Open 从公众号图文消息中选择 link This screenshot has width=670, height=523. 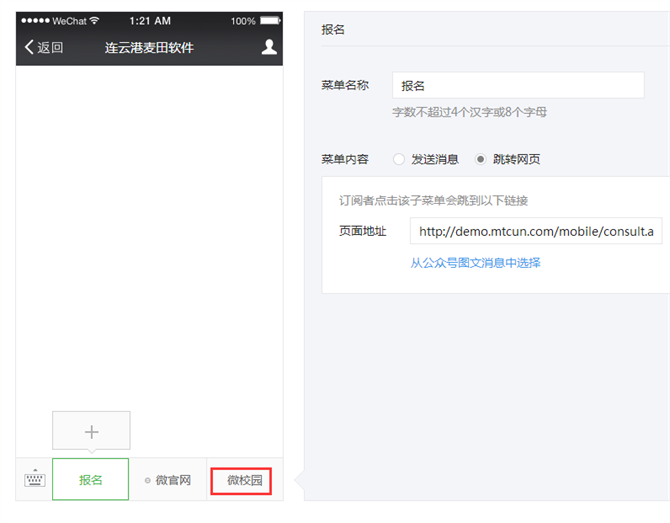pos(476,263)
